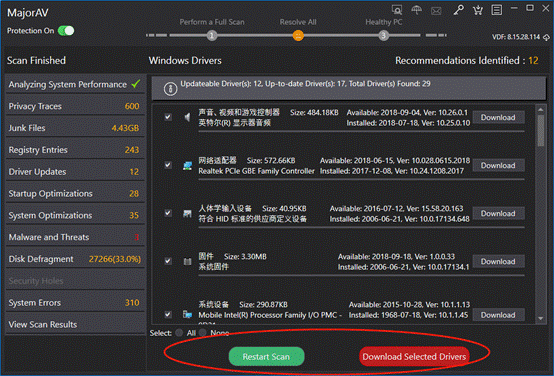The height and width of the screenshot is (376, 554).
Task: Open the Junk Files category
Action: tap(75, 128)
